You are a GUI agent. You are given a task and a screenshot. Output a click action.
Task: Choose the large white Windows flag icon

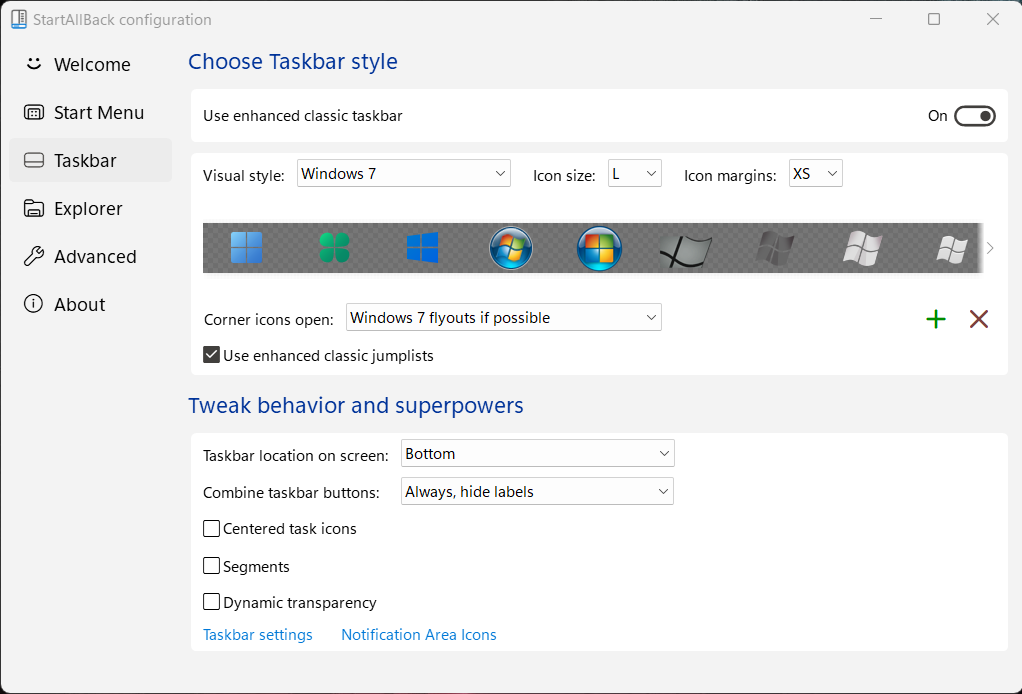pyautogui.click(x=862, y=248)
